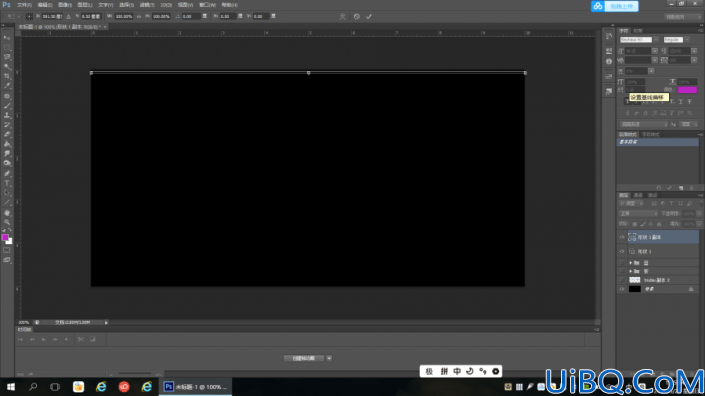Open the 滤镜(T) menu
Screen dimensions: 705x396
coord(147,5)
